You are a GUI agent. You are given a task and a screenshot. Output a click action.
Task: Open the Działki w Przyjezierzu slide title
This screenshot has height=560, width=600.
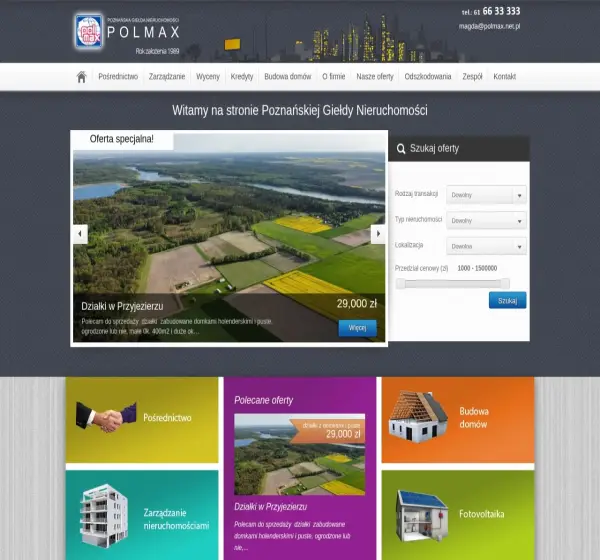[x=122, y=306]
